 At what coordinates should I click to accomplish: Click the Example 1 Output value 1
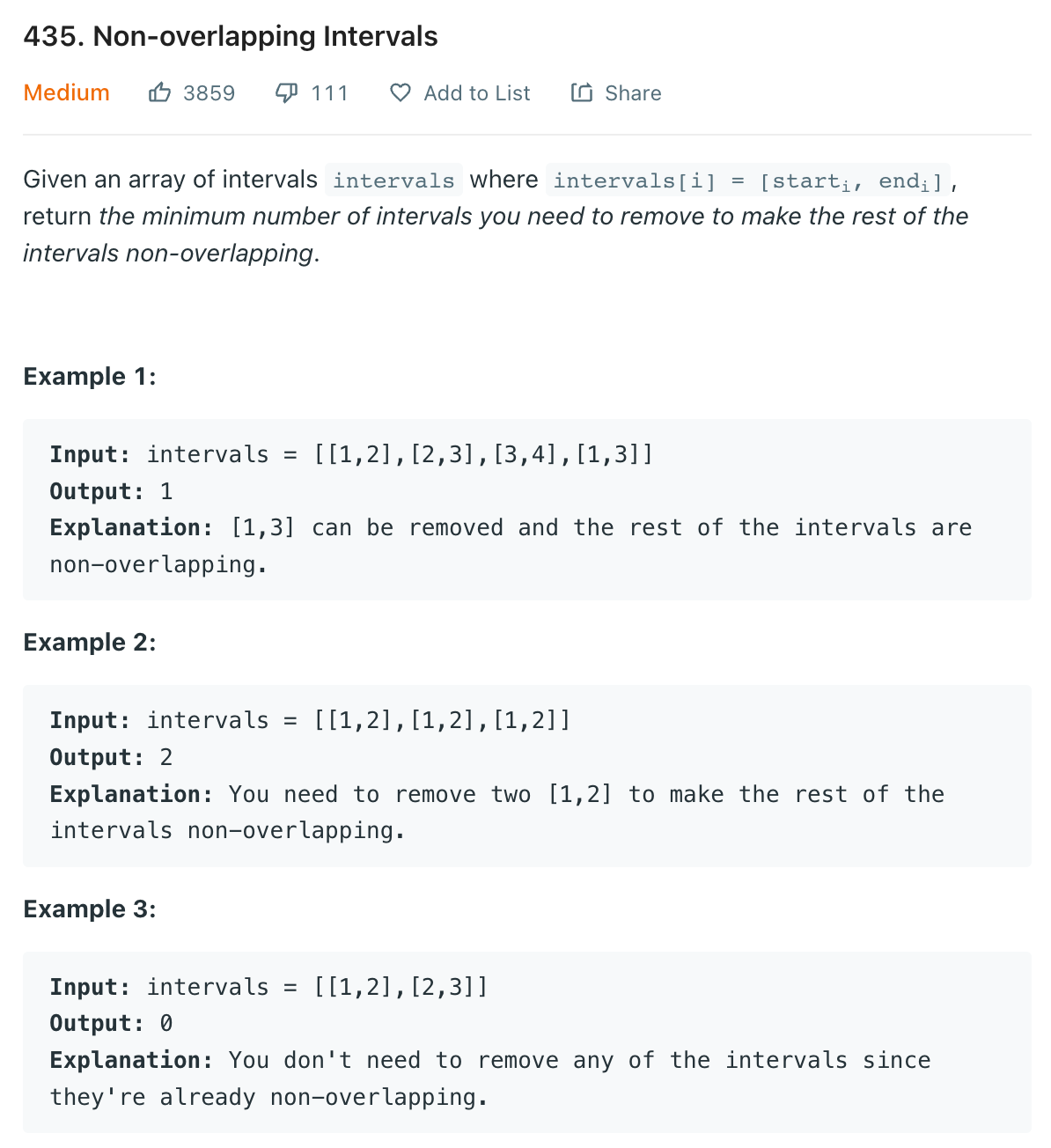coord(166,491)
